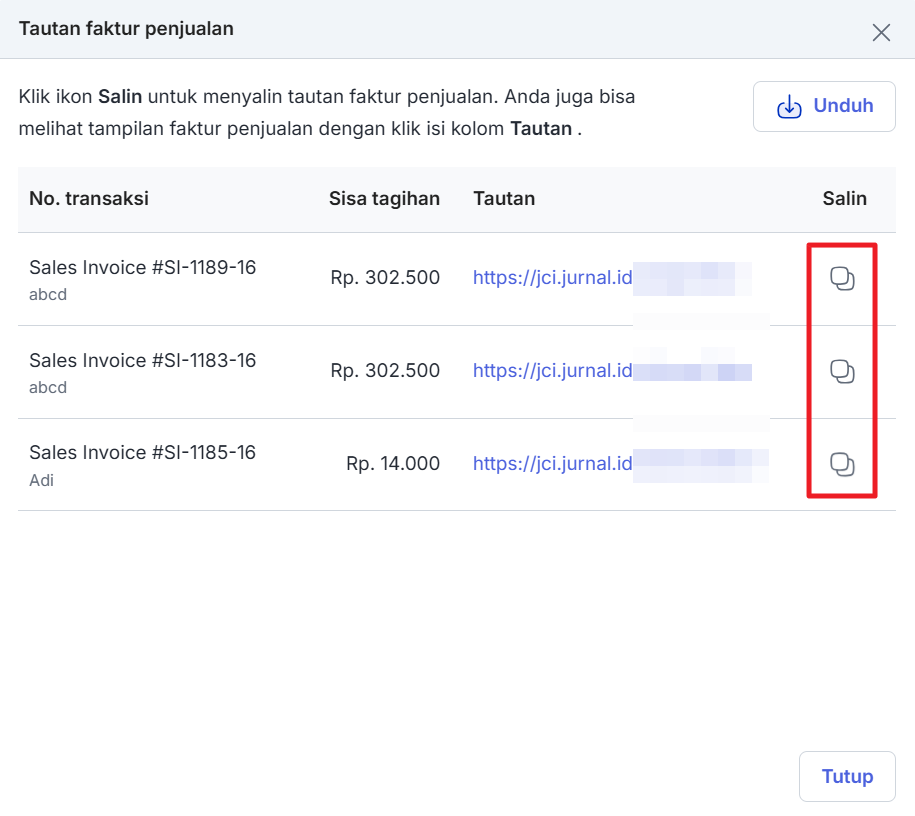Copy the link for invoice SI-1183-16

[x=842, y=372]
